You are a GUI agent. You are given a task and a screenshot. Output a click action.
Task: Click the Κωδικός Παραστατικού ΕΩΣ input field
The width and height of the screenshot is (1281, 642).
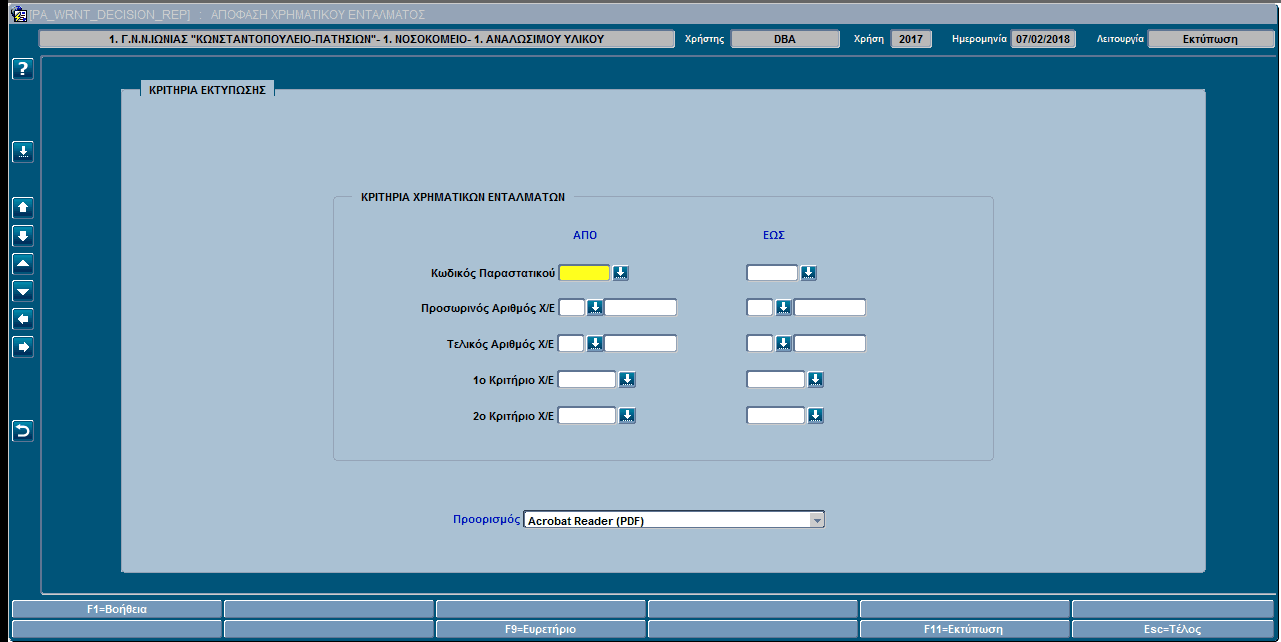tap(772, 272)
